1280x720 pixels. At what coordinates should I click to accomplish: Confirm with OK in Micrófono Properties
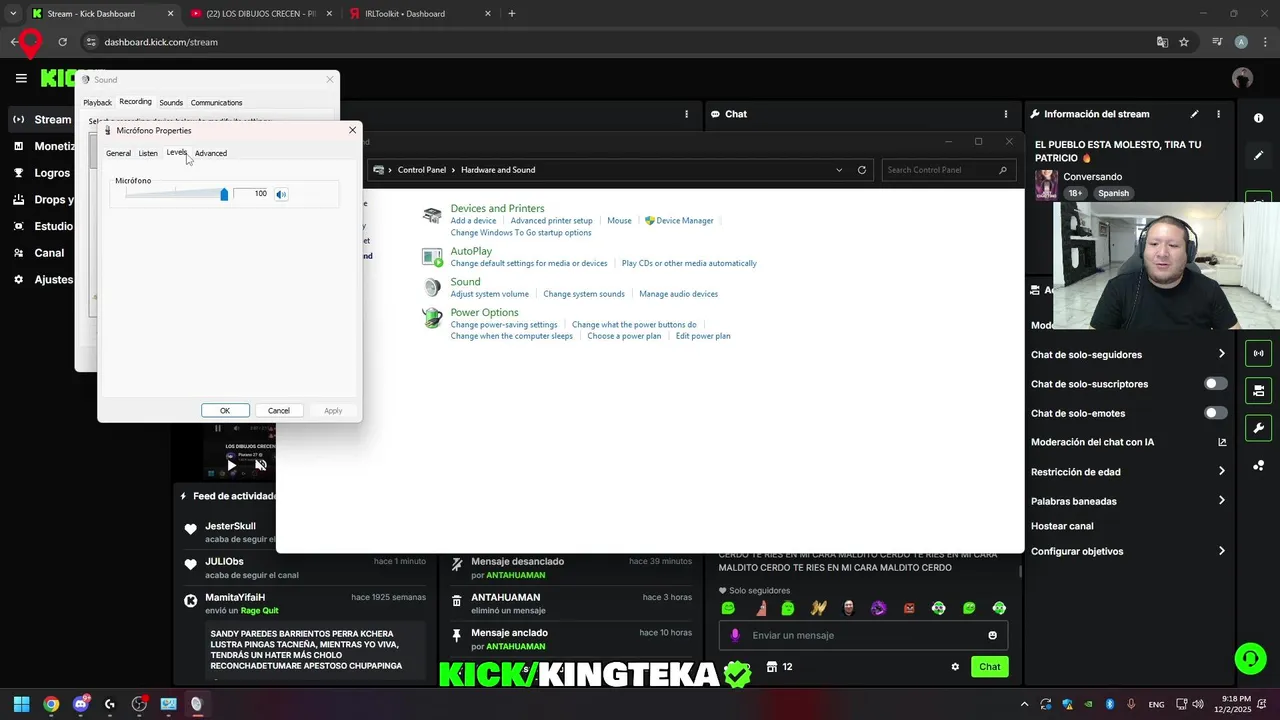pos(225,411)
